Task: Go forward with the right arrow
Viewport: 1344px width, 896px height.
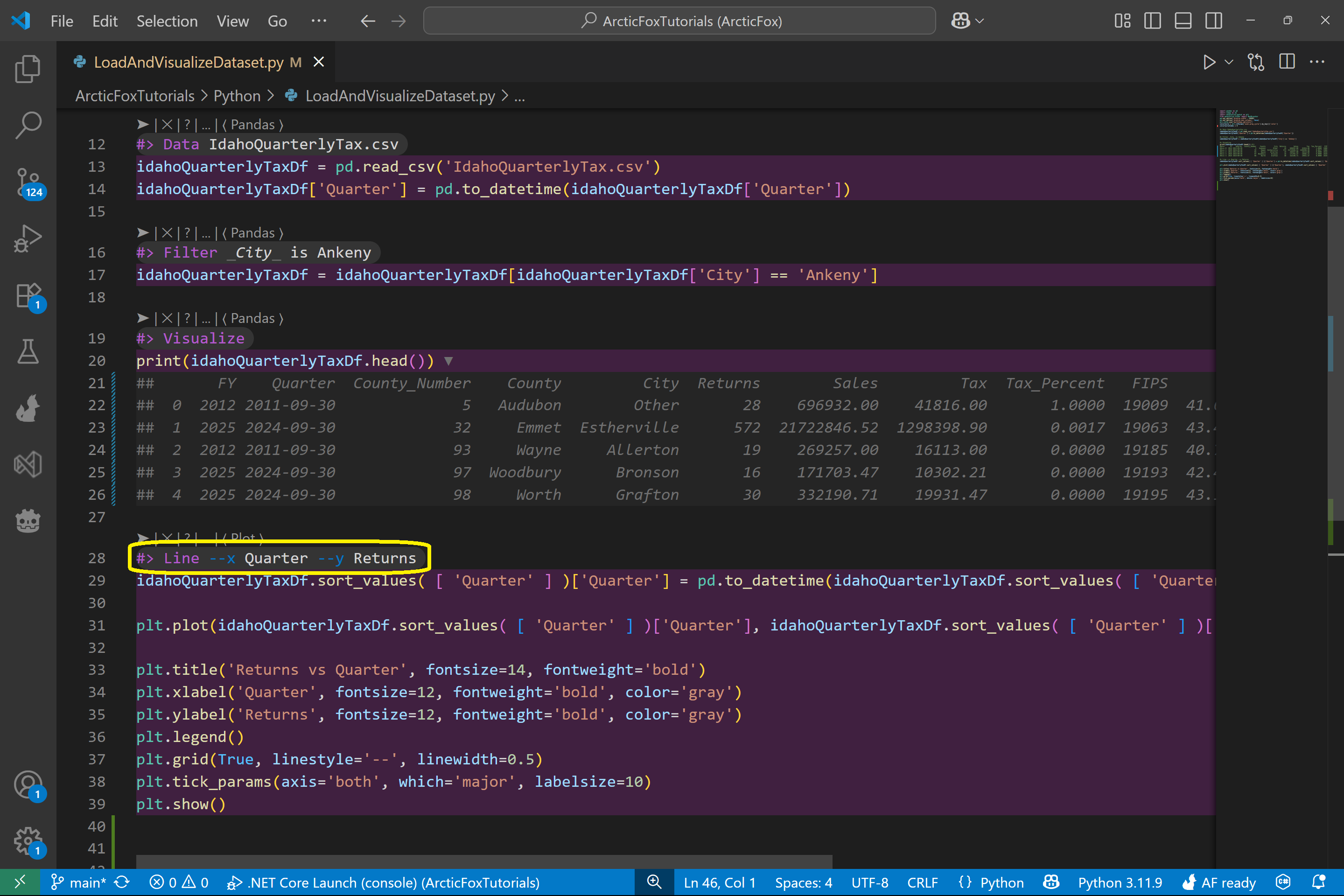Action: pos(398,21)
